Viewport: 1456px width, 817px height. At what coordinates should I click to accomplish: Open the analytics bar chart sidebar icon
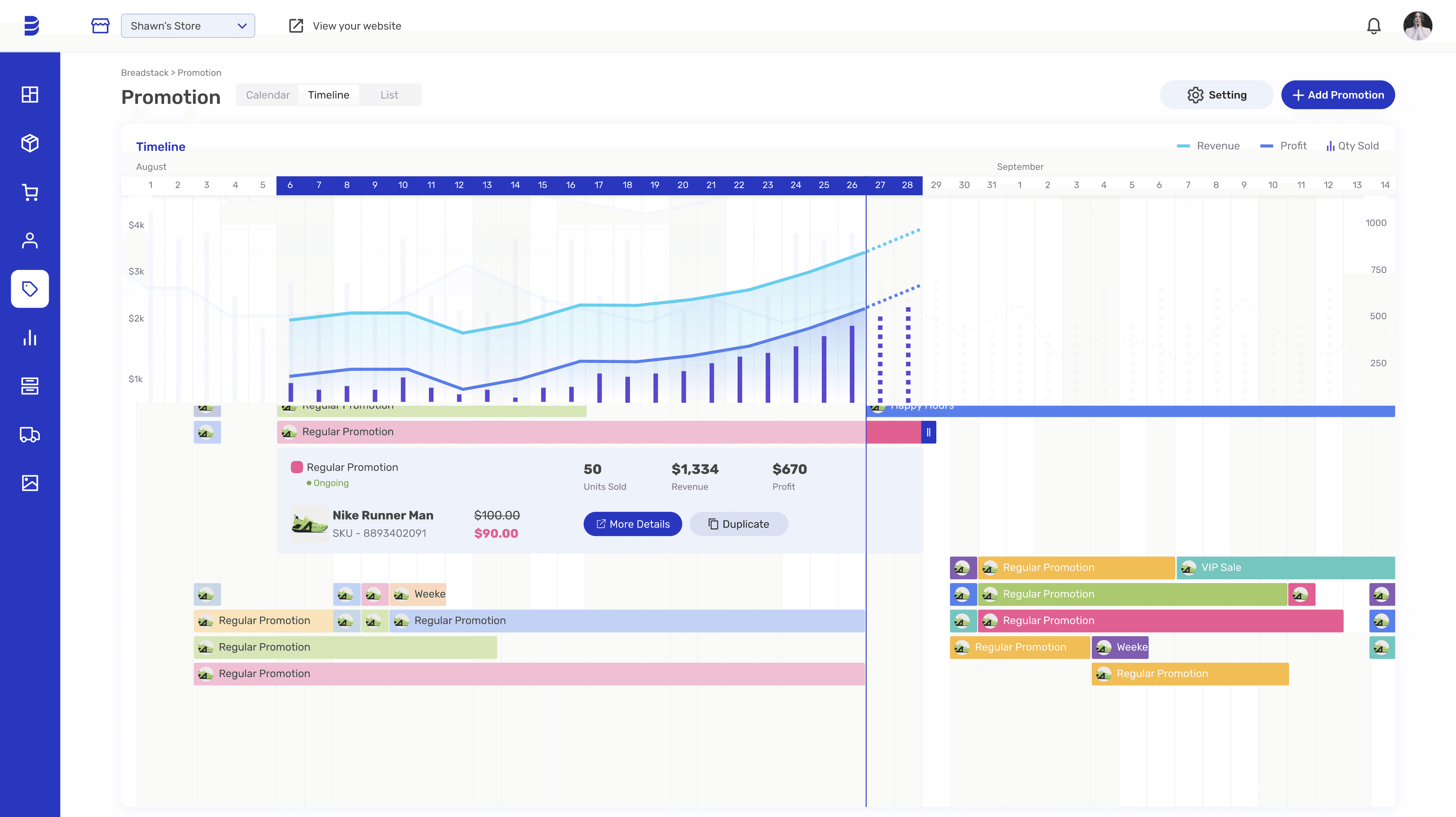(30, 338)
